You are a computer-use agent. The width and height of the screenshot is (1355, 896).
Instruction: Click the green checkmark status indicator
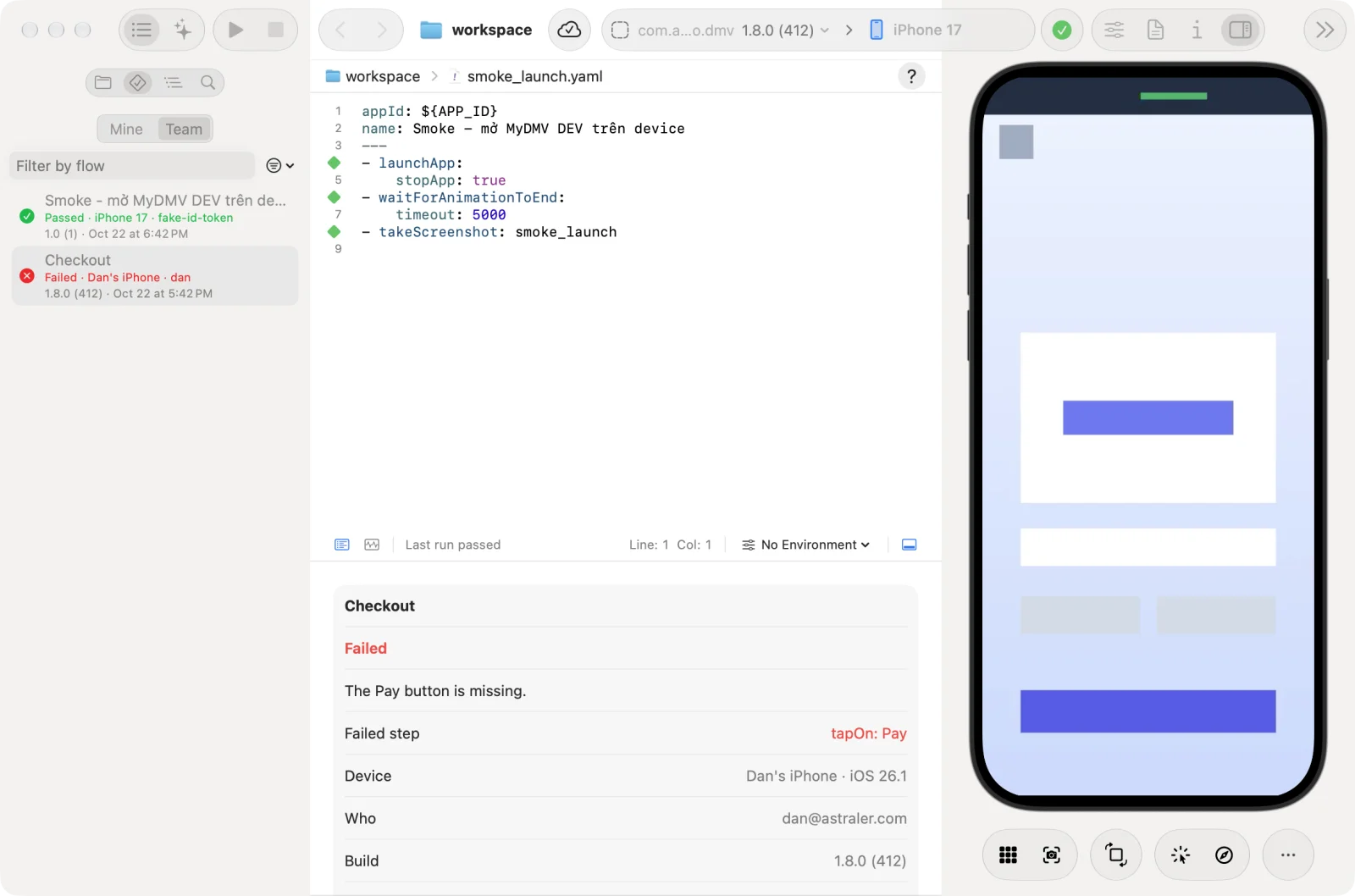tap(1062, 30)
